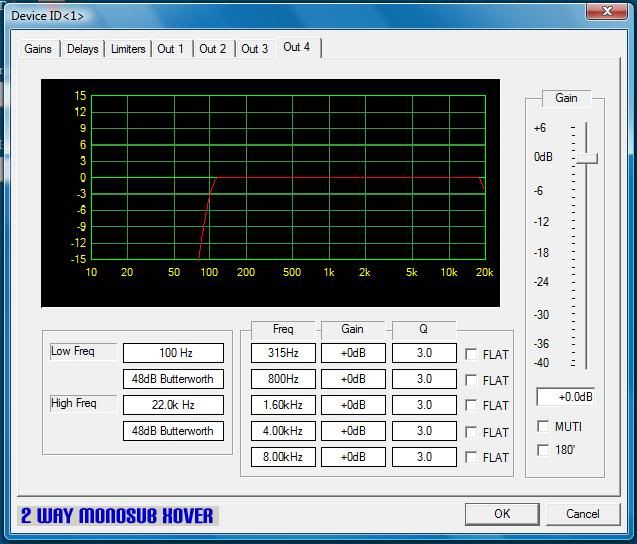637x544 pixels.
Task: Open Low Freq 48dB Butterworth filter type
Action: pyautogui.click(x=173, y=379)
